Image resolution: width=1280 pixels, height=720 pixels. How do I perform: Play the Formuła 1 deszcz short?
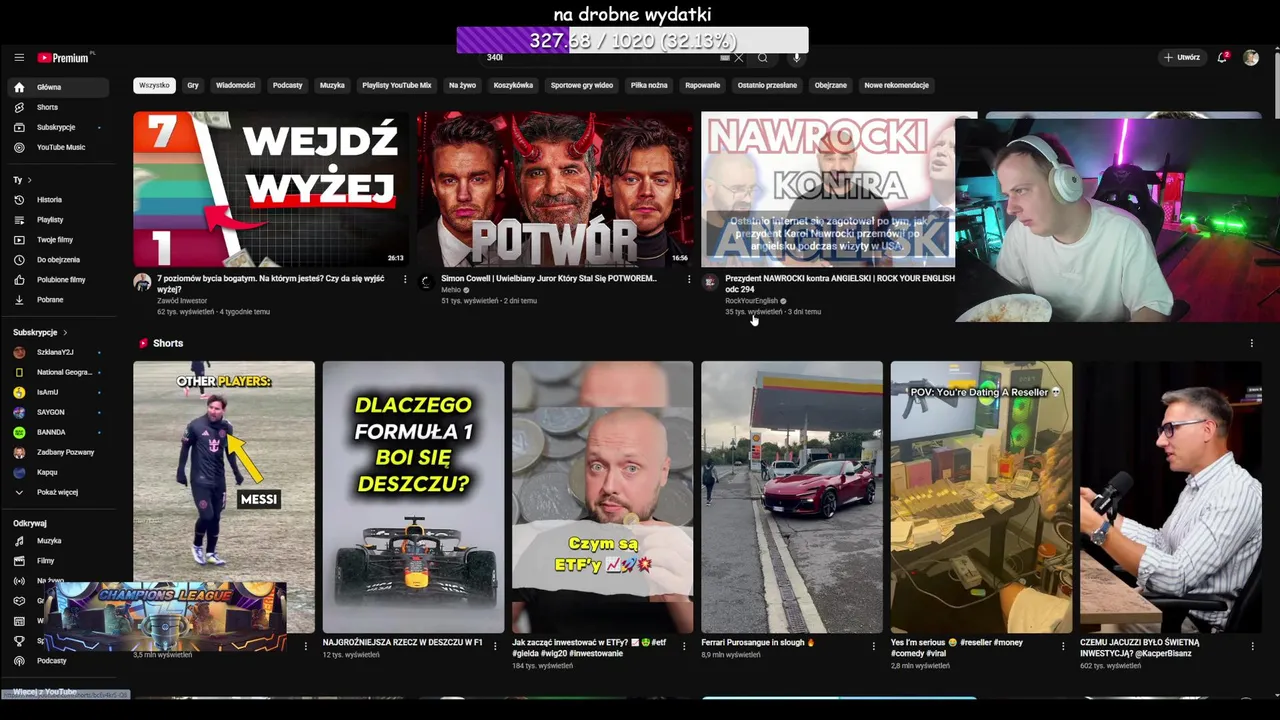pos(413,497)
